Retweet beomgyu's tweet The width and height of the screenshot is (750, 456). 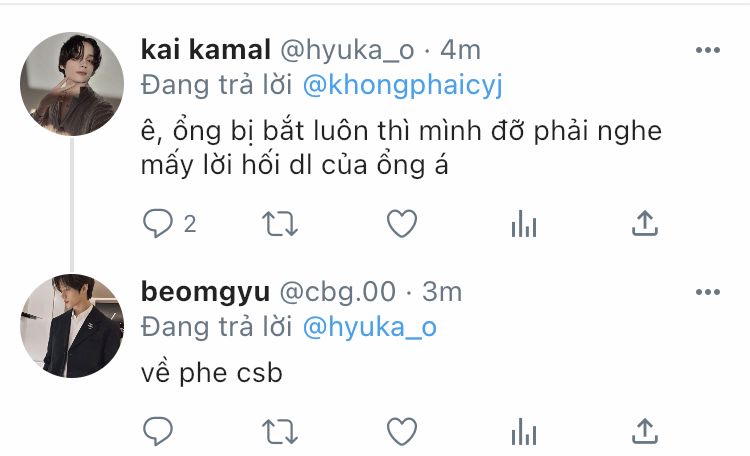click(x=280, y=432)
